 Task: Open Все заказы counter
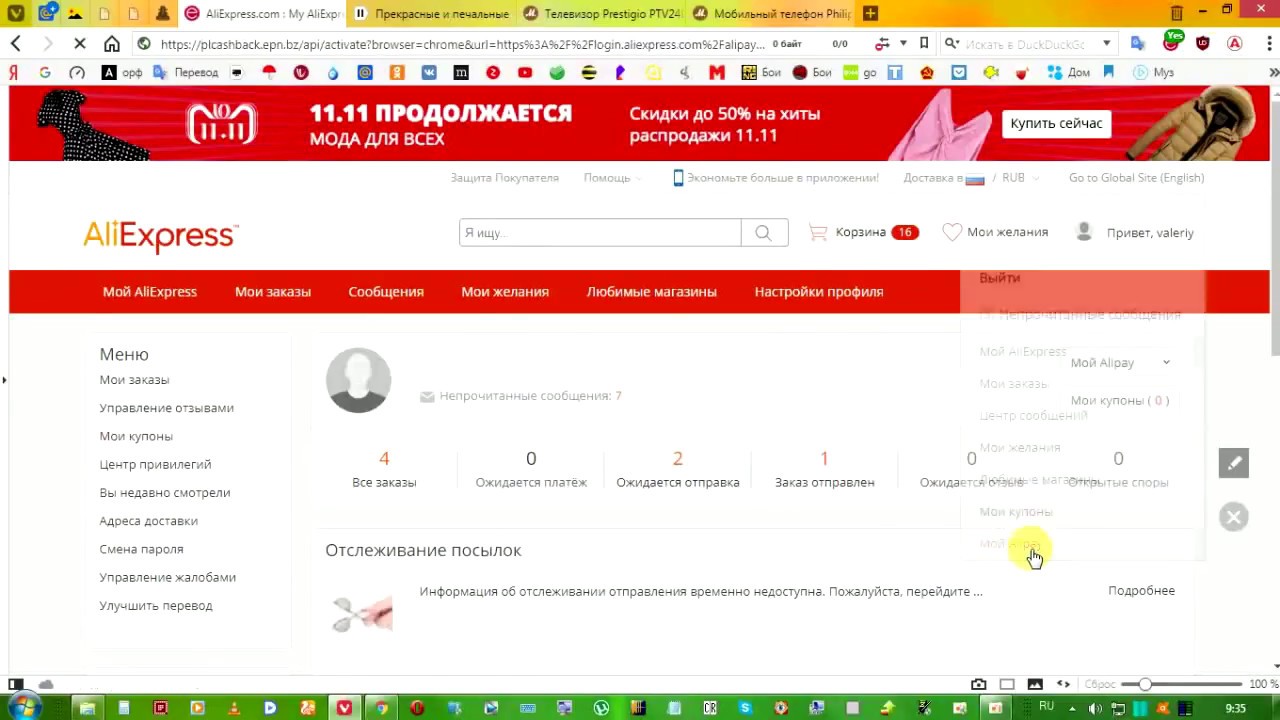384,469
